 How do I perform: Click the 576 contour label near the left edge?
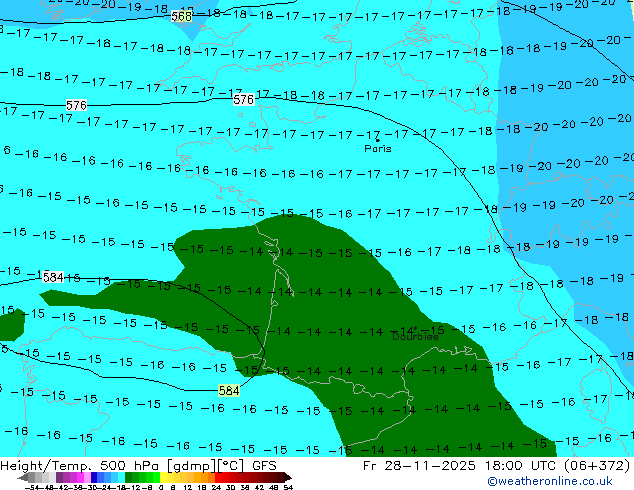pos(76,106)
